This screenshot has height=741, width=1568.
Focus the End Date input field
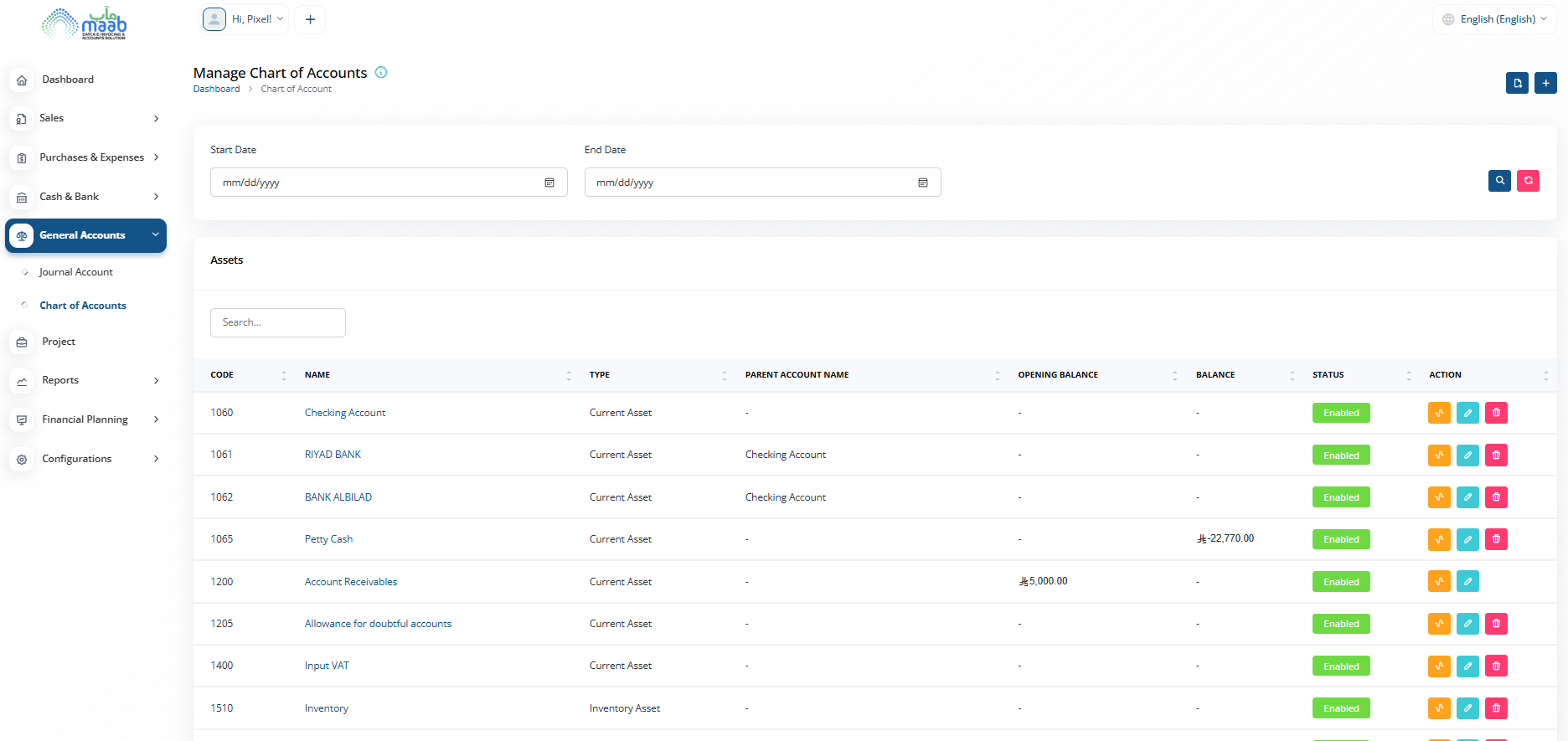click(x=762, y=183)
